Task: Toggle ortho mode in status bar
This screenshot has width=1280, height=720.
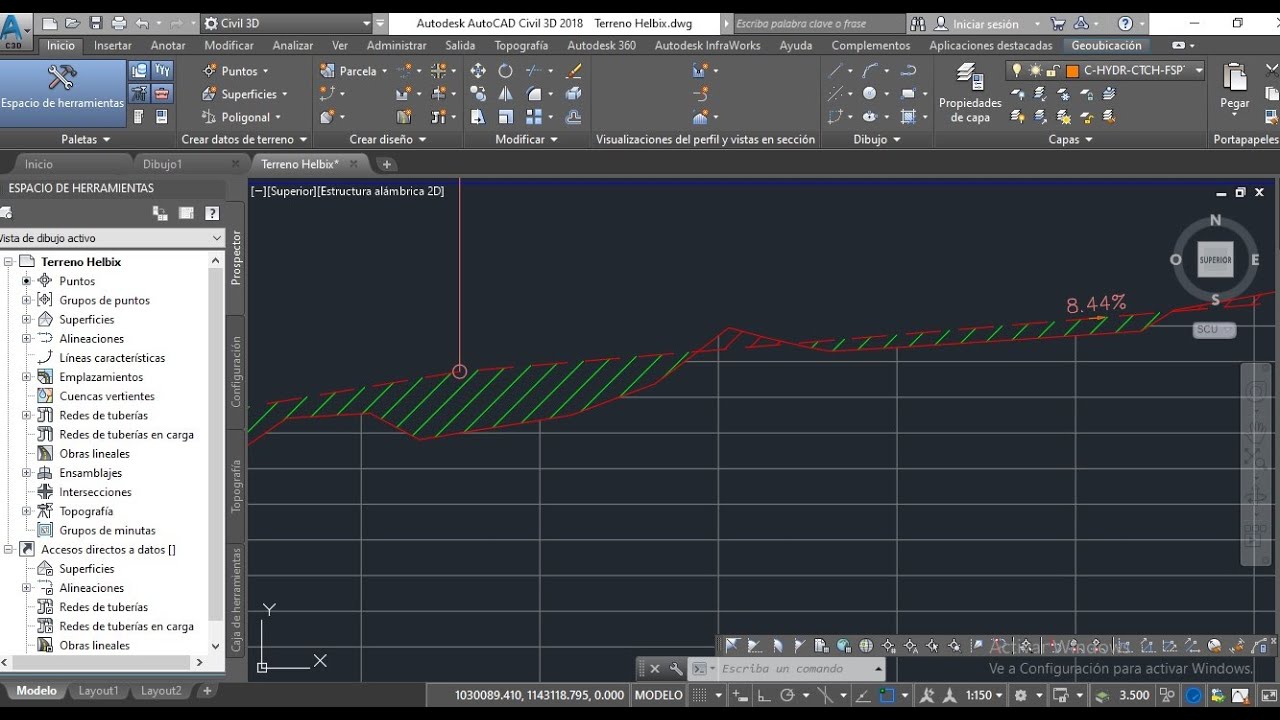Action: 764,695
